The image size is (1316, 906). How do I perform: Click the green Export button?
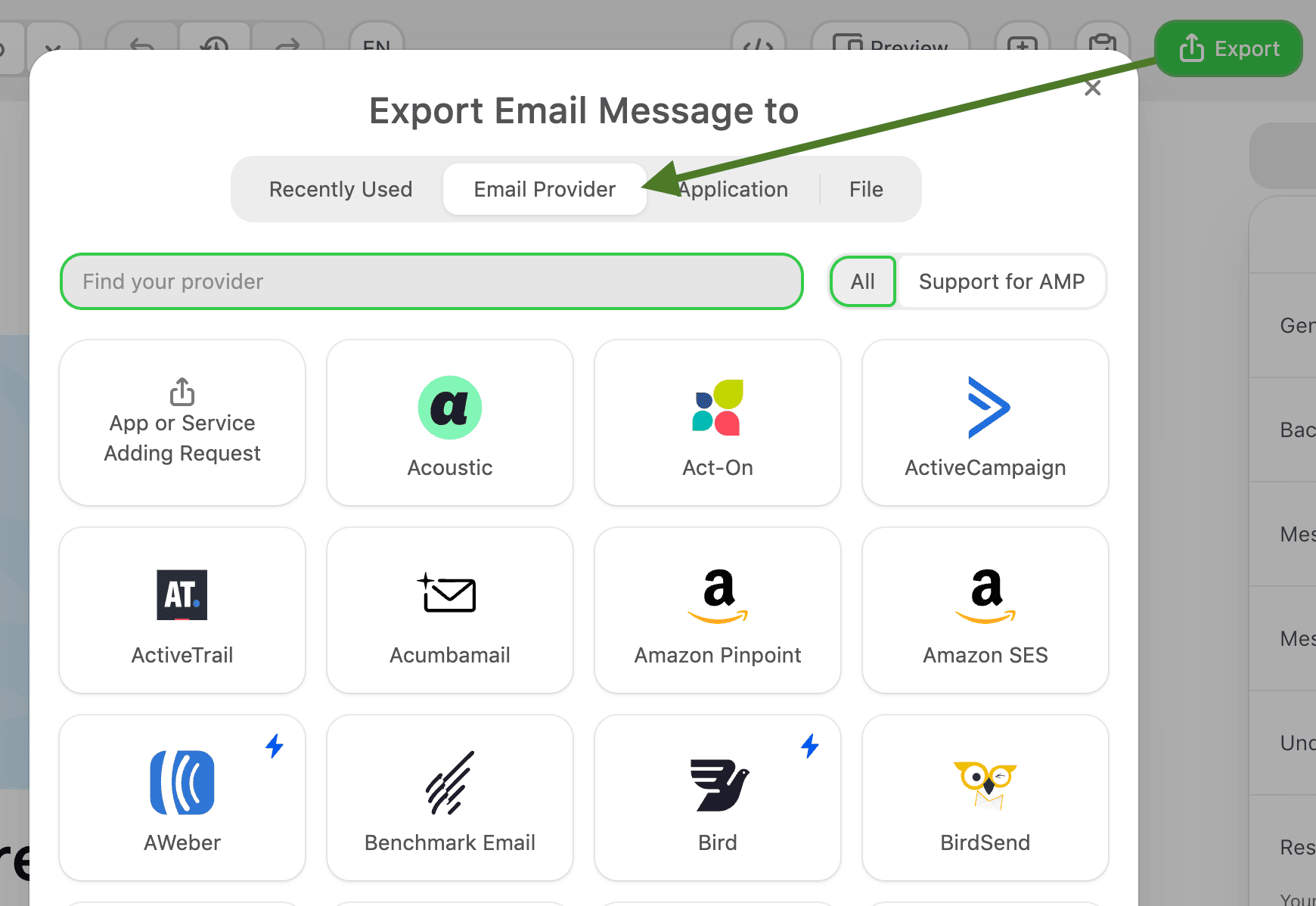tap(1228, 48)
